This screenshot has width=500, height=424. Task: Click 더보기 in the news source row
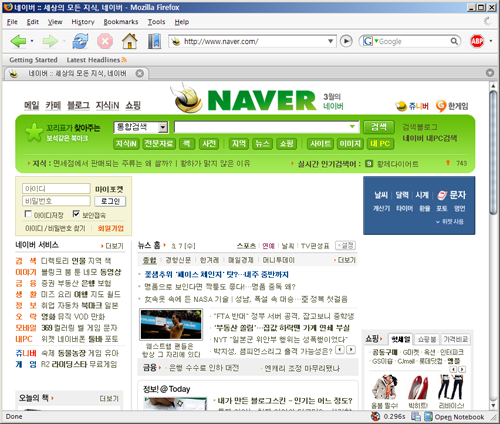click(347, 260)
